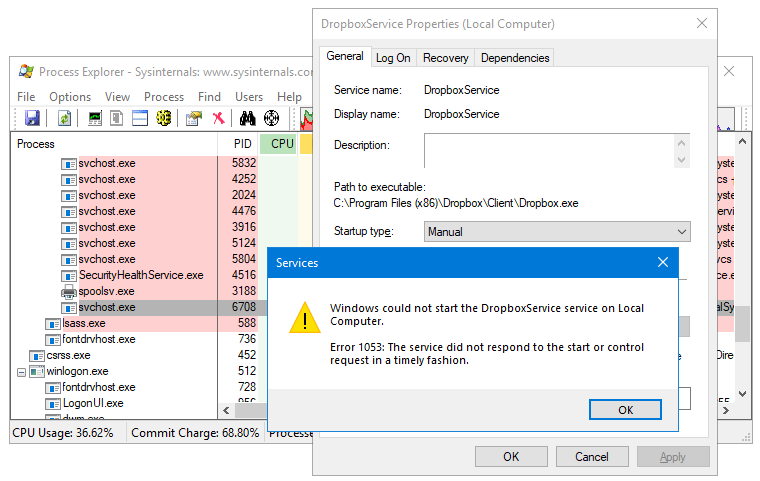Click the SecurityHealthService.exe process icon
This screenshot has width=760, height=481.
pyautogui.click(x=69, y=276)
